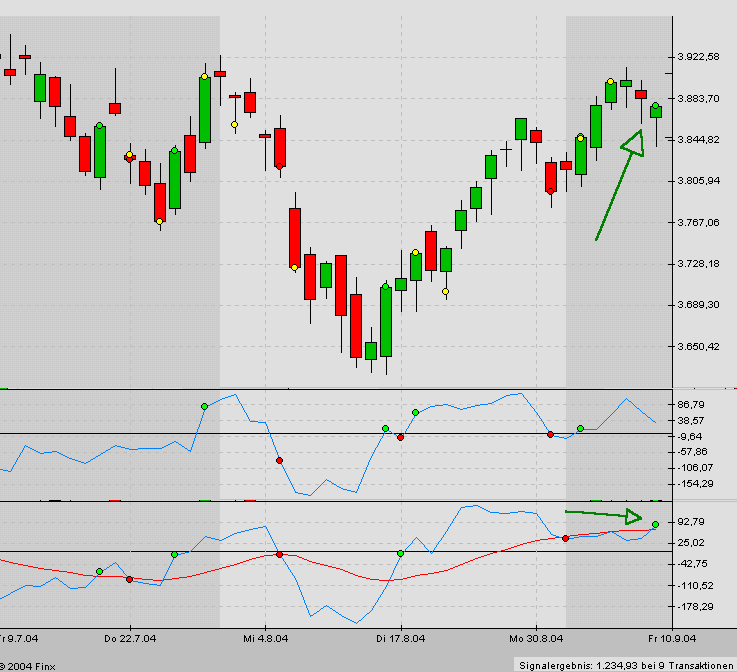Click the first green signal dot in middle indicator
This screenshot has height=672, width=737.
click(204, 406)
